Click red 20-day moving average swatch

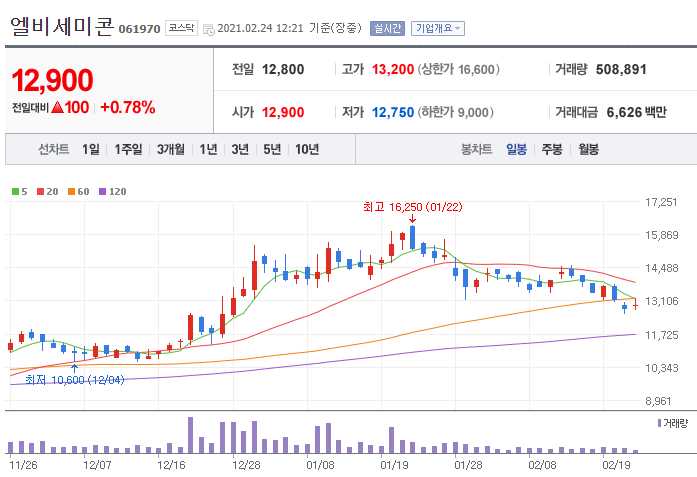click(40, 192)
